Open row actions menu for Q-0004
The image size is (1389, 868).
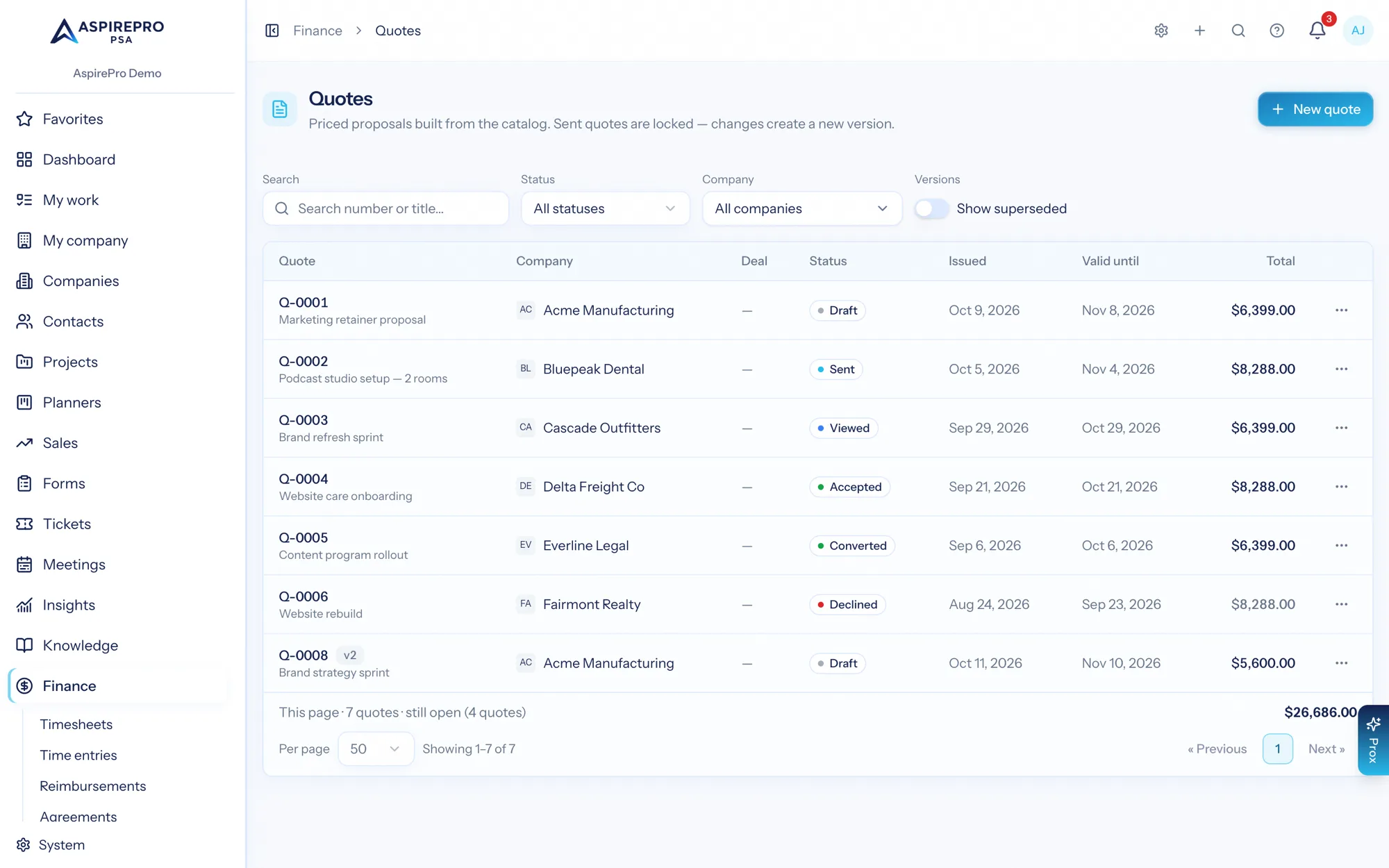1341,487
